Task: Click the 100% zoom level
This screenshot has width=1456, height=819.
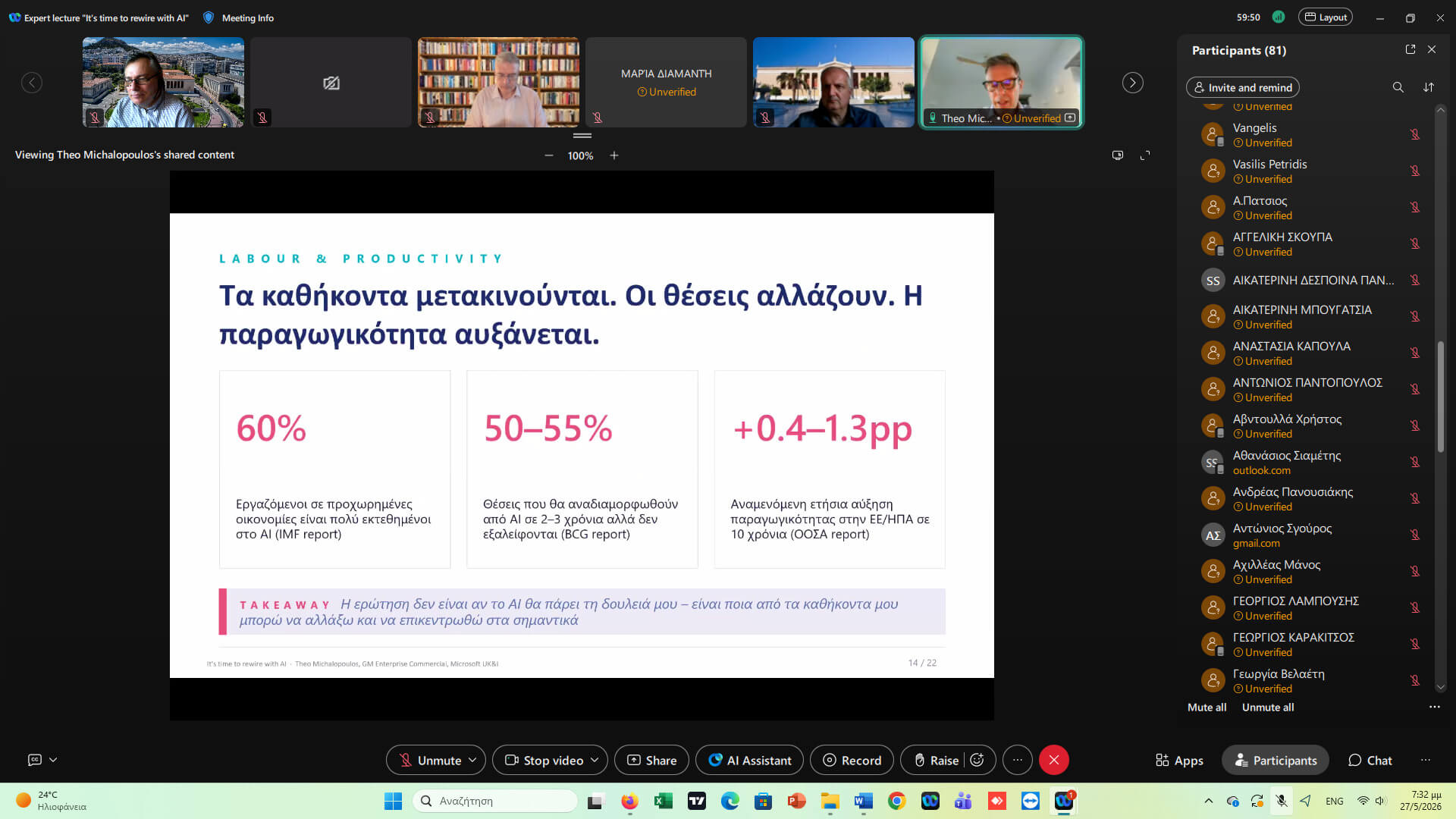Action: (x=580, y=155)
